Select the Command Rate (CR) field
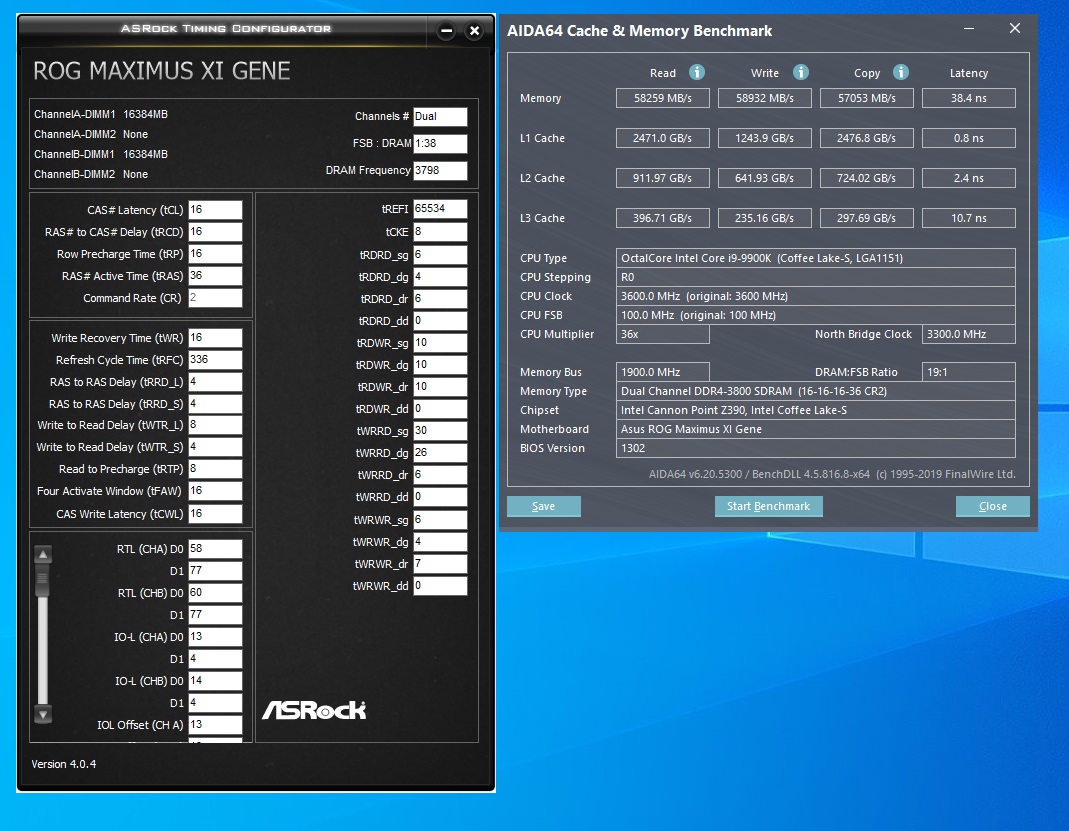Viewport: 1069px width, 831px height. 215,298
